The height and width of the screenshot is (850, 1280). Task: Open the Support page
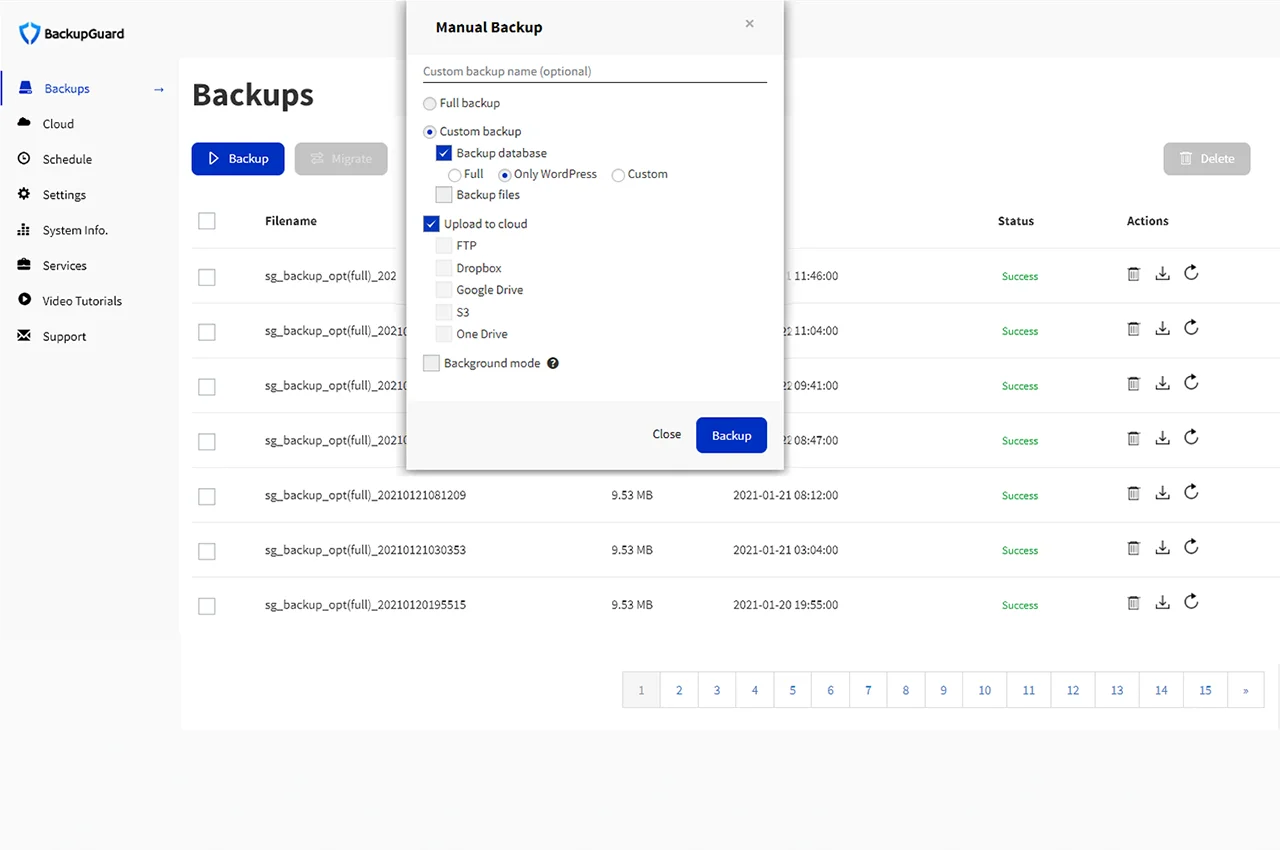(63, 336)
